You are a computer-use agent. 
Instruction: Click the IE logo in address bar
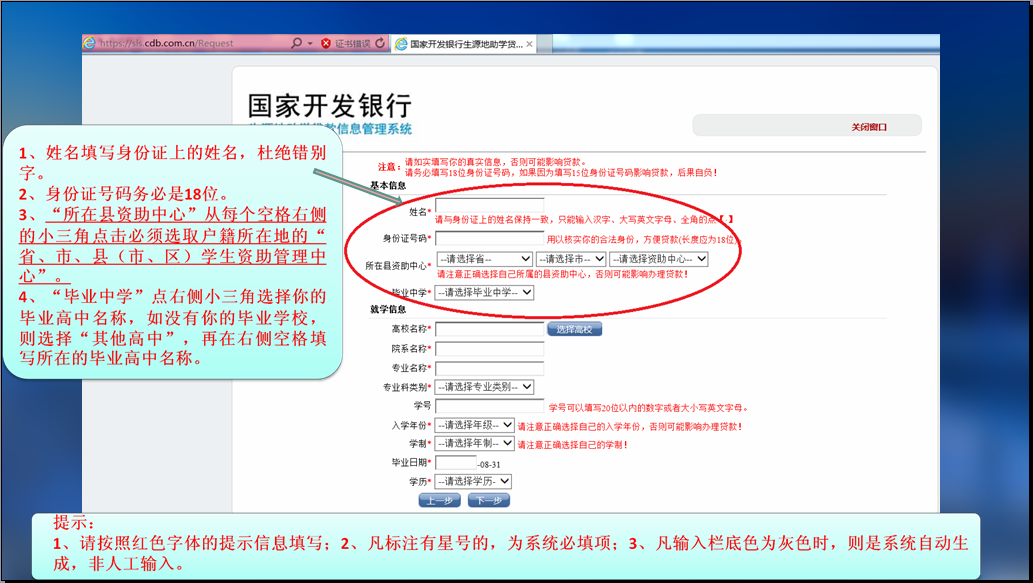pyautogui.click(x=90, y=44)
